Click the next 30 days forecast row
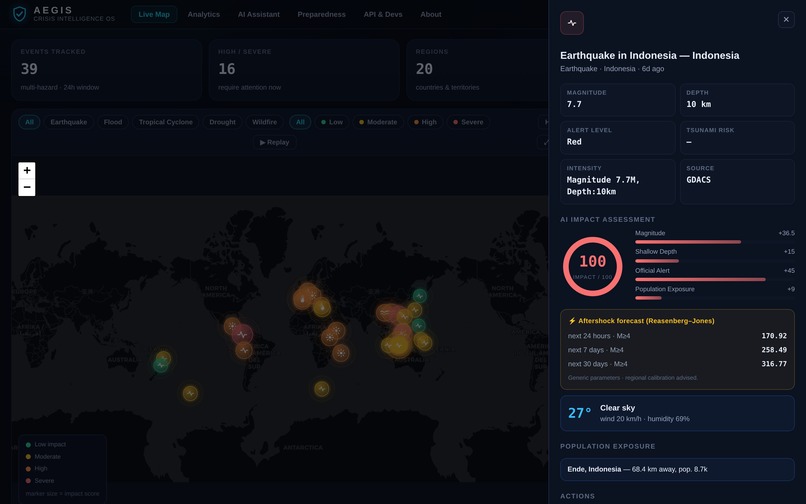This screenshot has height=504, width=806. pos(677,364)
